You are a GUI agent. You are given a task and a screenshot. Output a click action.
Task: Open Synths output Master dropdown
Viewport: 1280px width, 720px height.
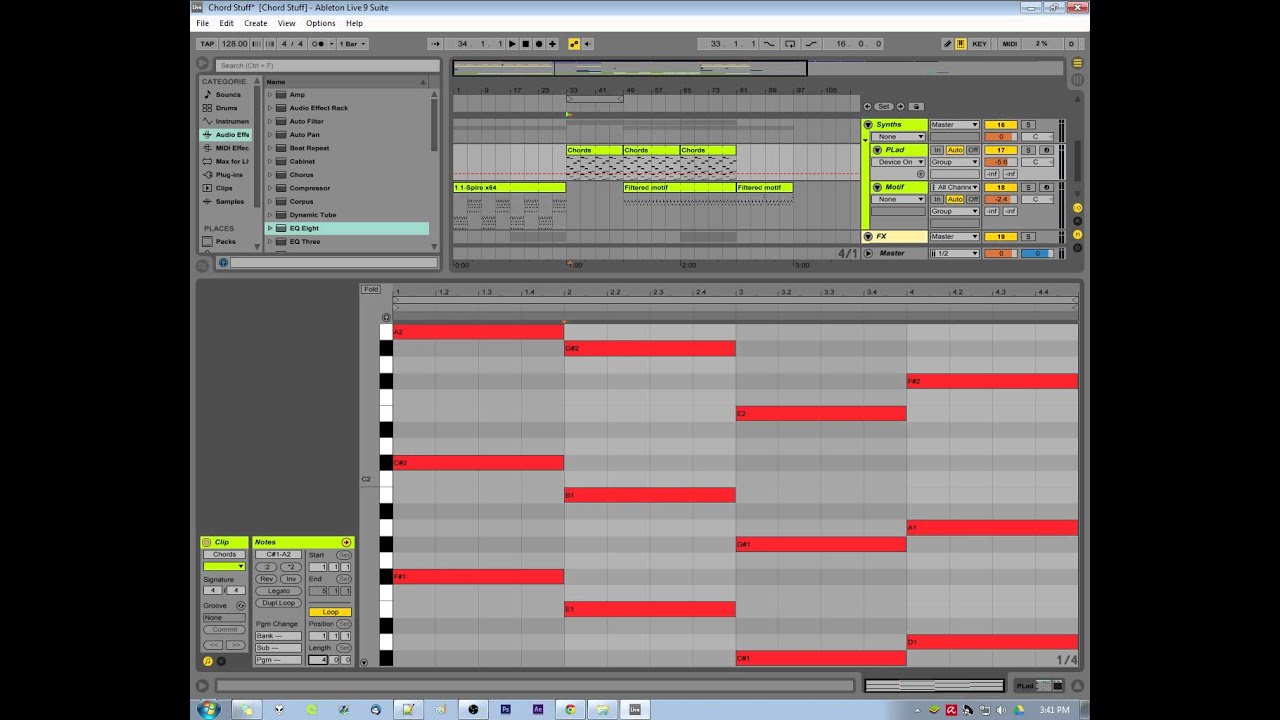954,125
